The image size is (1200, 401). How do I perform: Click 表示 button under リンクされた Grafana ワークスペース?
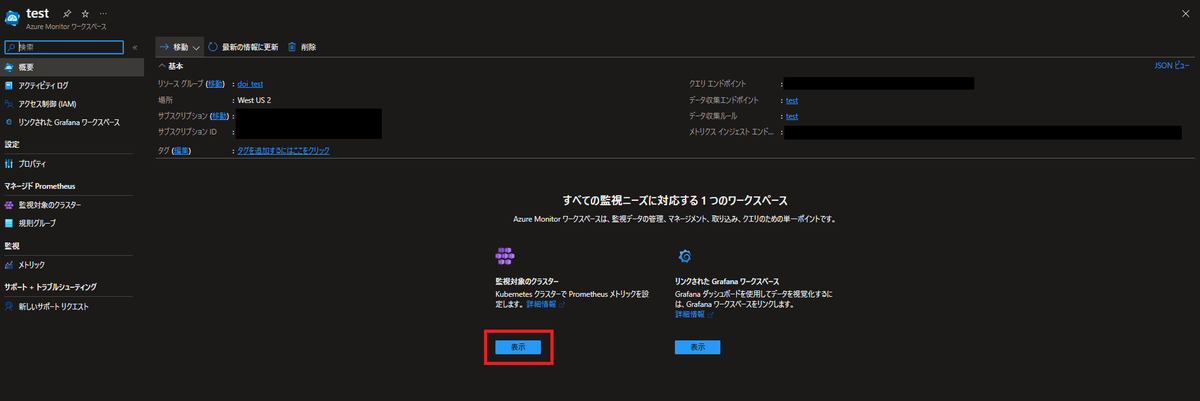[x=697, y=346]
